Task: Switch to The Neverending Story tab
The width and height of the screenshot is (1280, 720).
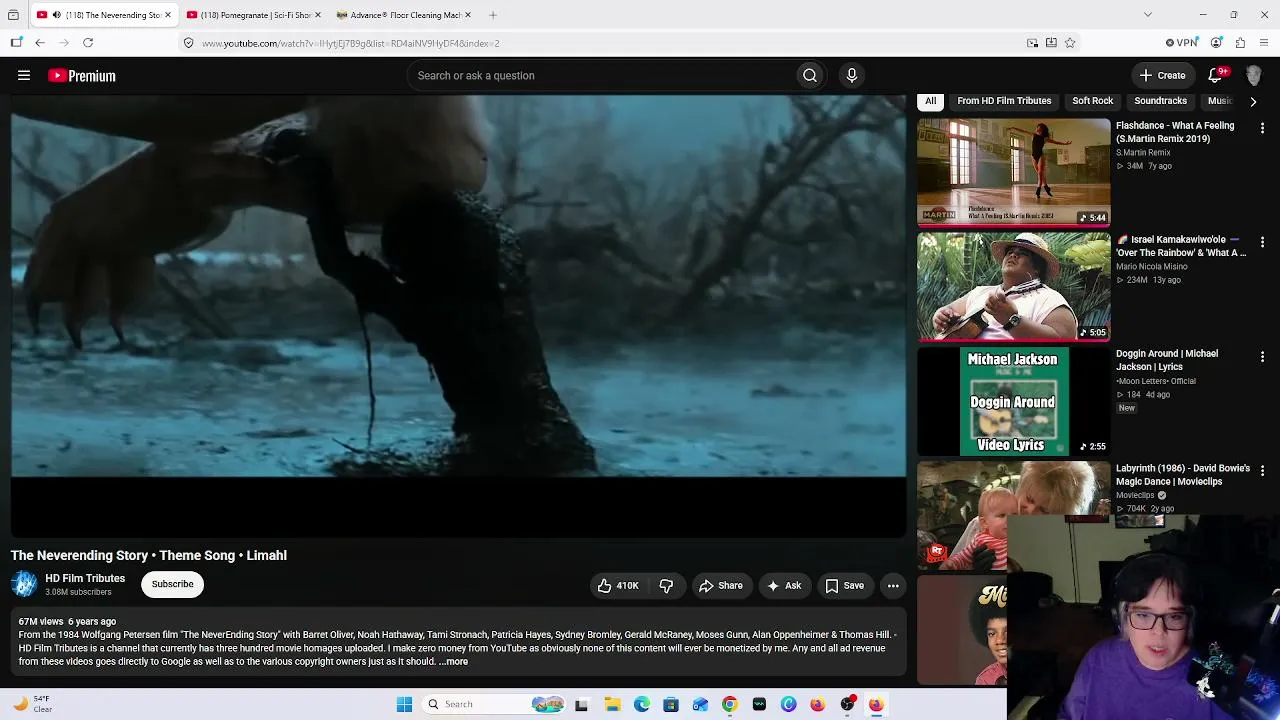Action: 103,15
